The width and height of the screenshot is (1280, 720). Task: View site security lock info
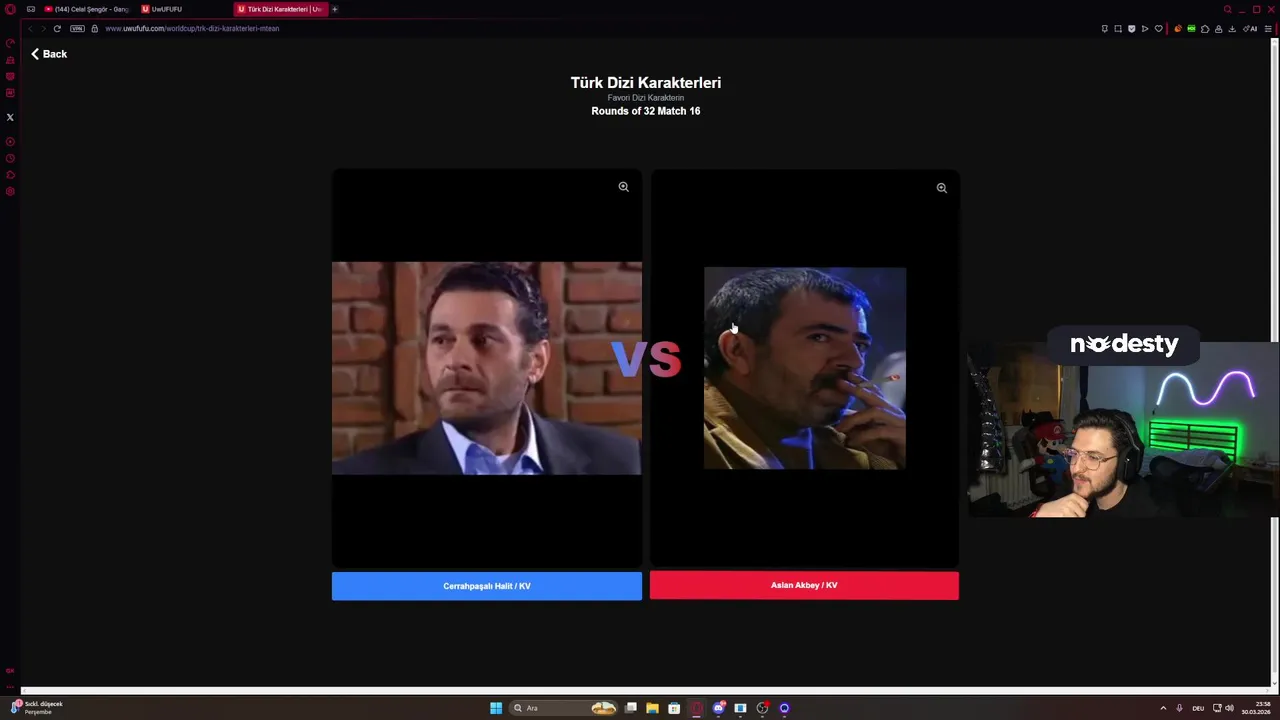(95, 28)
